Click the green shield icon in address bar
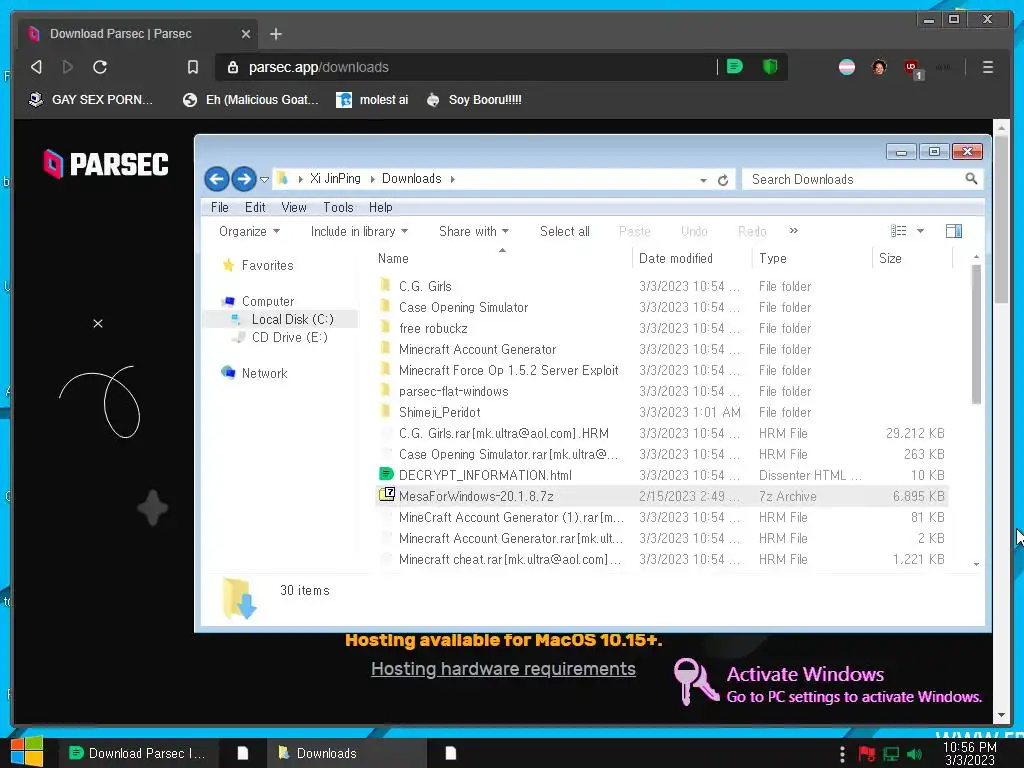 pos(770,66)
